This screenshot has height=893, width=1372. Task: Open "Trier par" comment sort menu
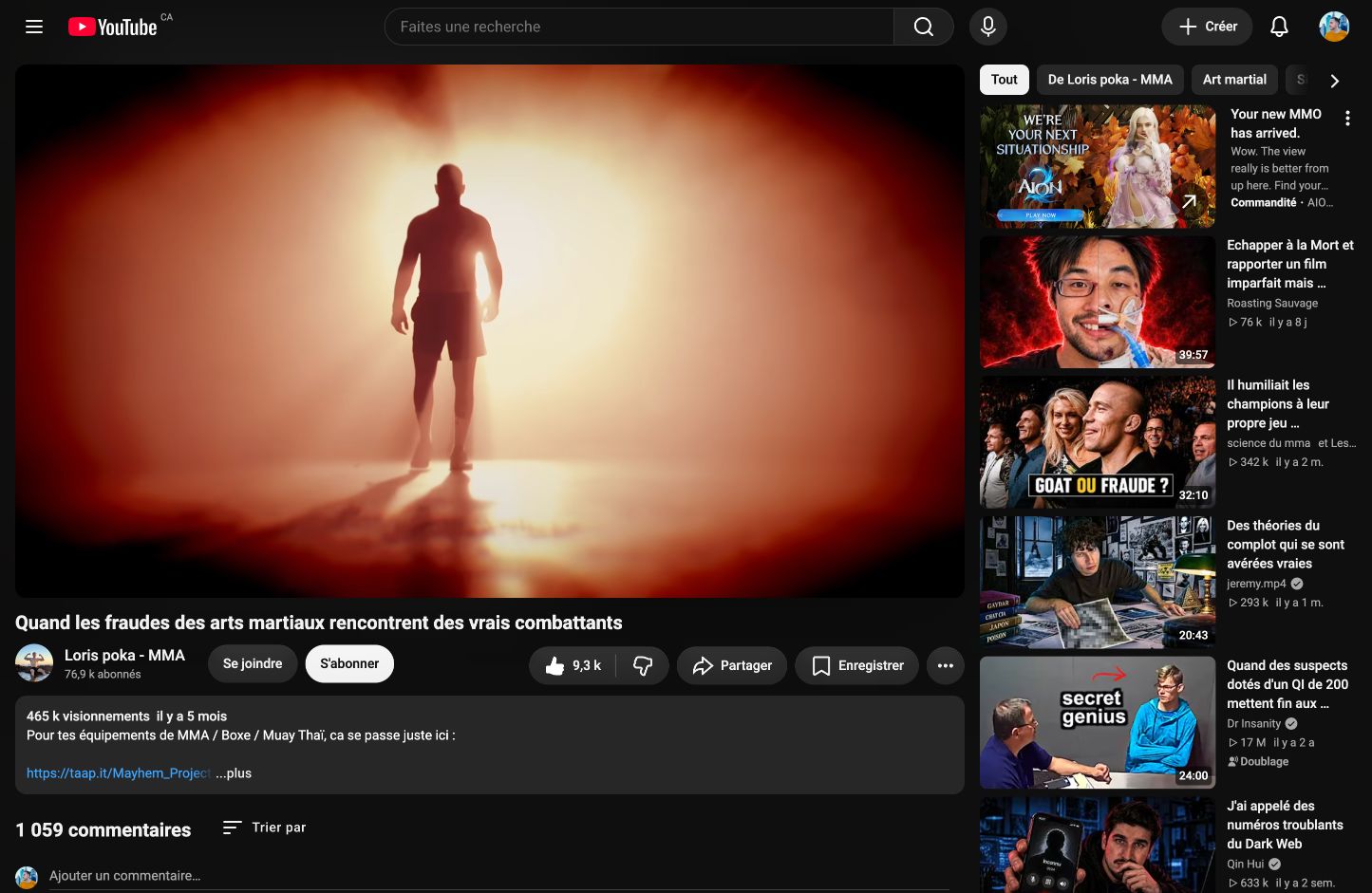pos(264,828)
